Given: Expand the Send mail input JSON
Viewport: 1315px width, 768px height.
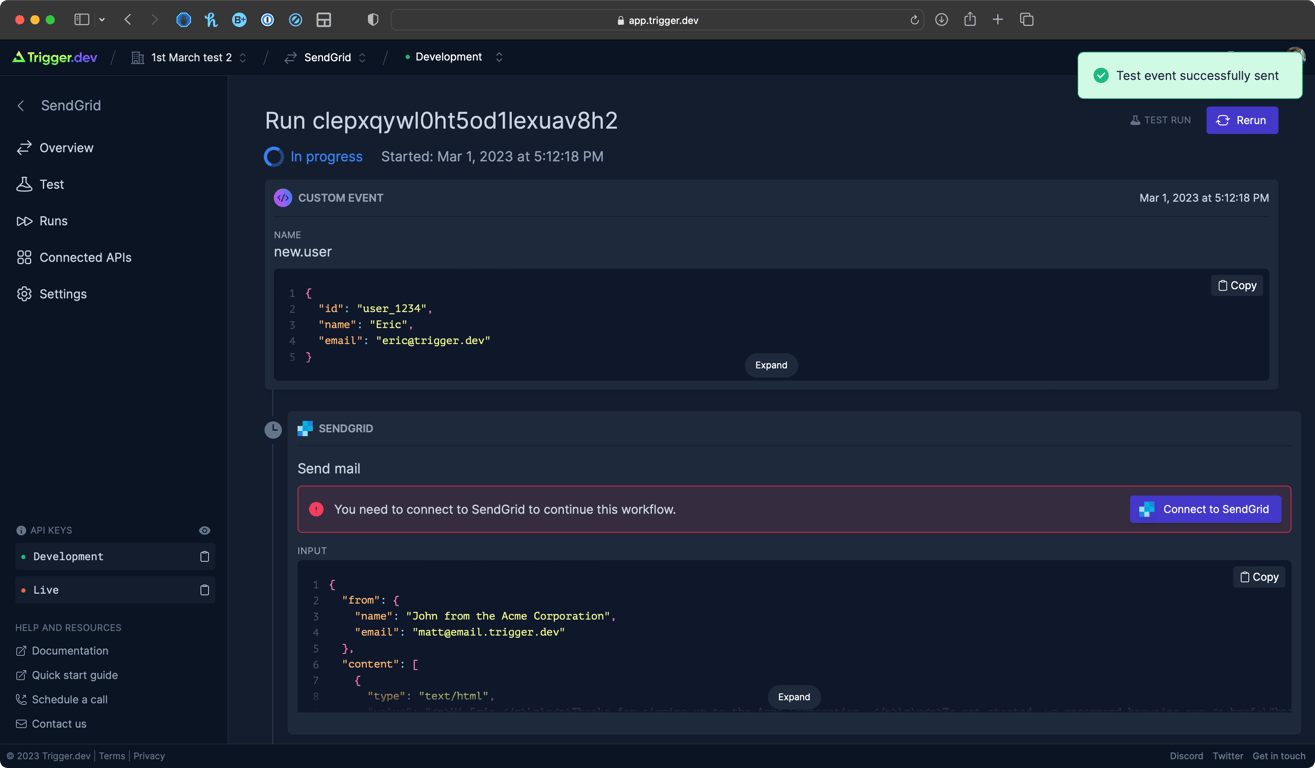Looking at the screenshot, I should point(794,697).
